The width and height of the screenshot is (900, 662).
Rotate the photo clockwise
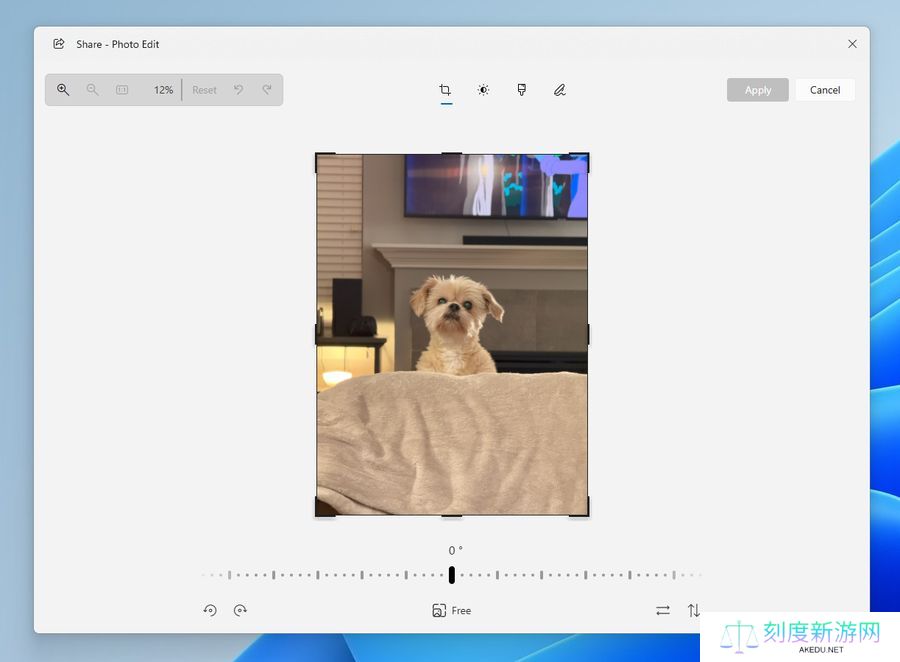coord(240,610)
